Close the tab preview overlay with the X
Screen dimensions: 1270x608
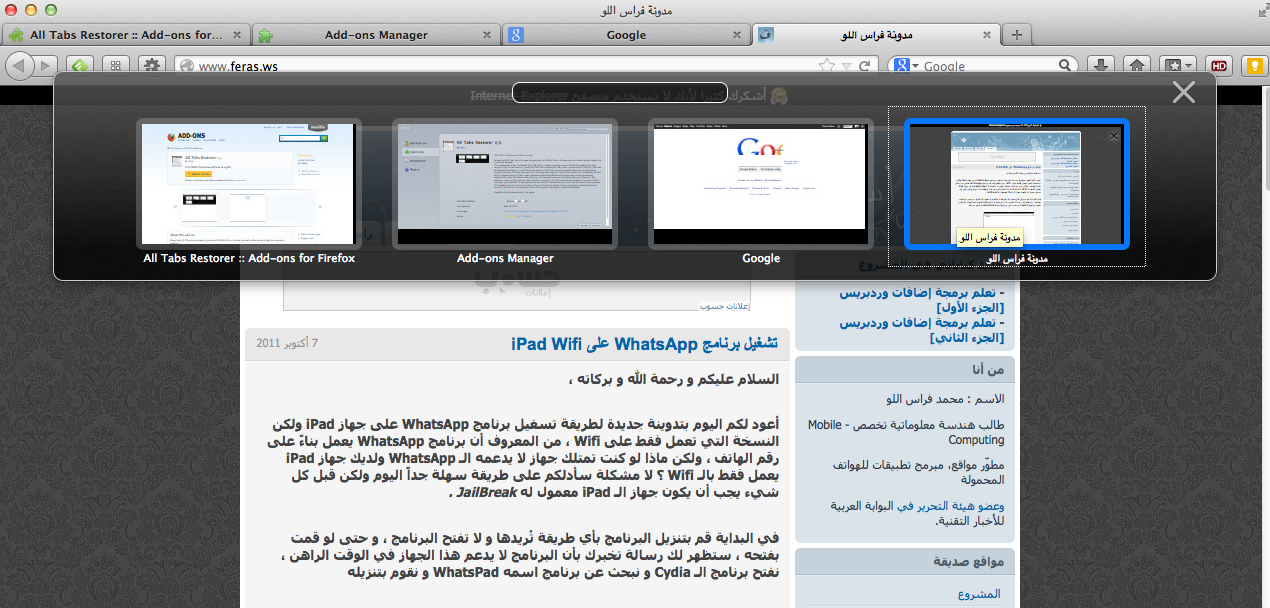(x=1184, y=93)
